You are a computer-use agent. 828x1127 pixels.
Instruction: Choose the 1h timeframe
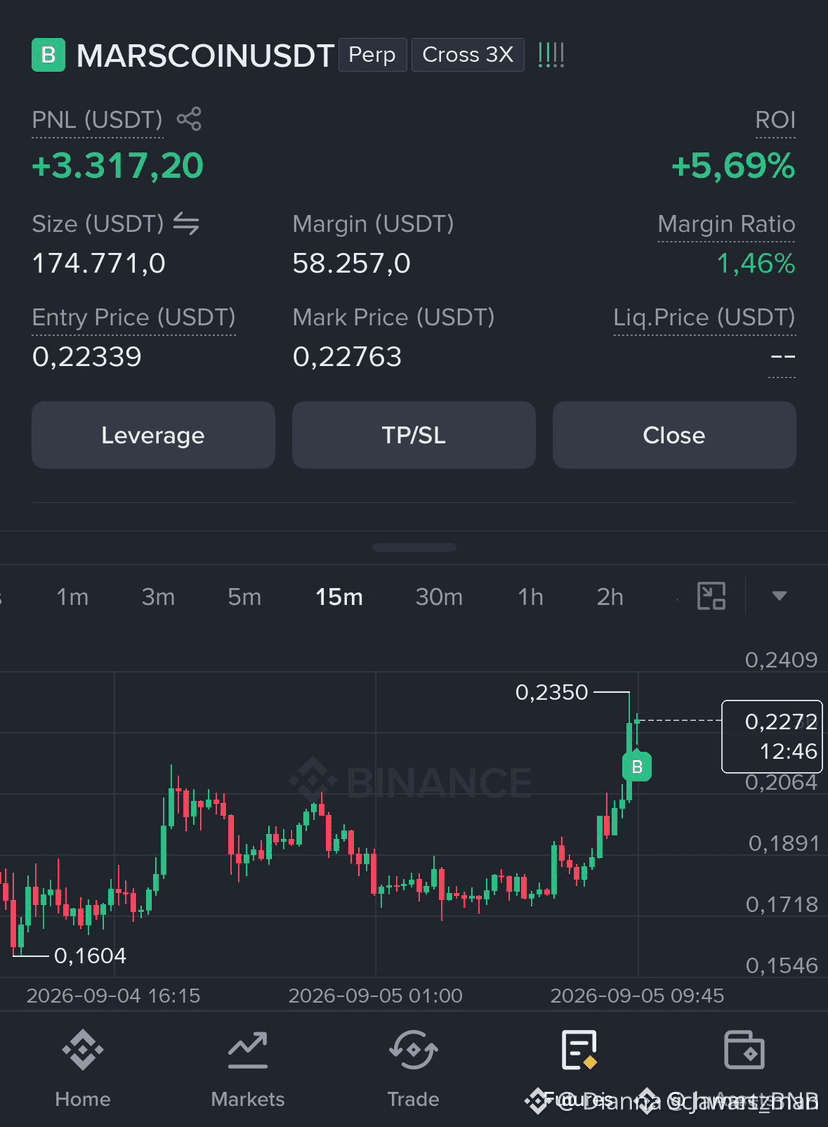(530, 597)
